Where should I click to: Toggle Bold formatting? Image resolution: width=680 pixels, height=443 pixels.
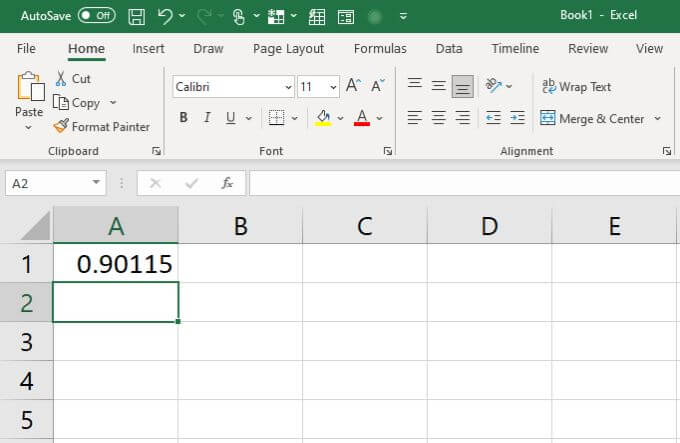pos(183,117)
